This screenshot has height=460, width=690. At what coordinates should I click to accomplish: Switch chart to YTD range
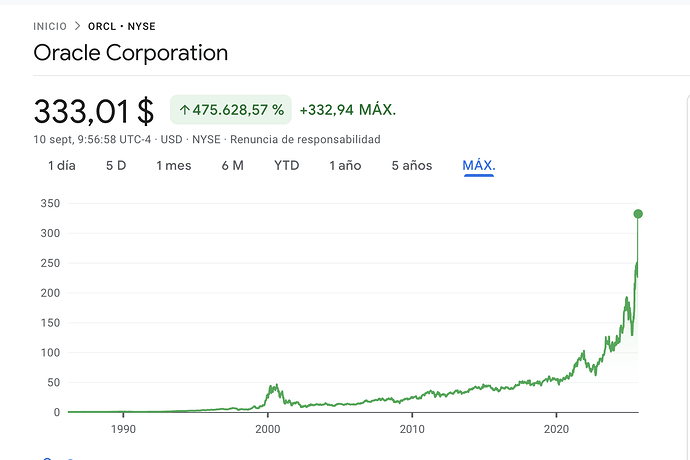point(287,166)
